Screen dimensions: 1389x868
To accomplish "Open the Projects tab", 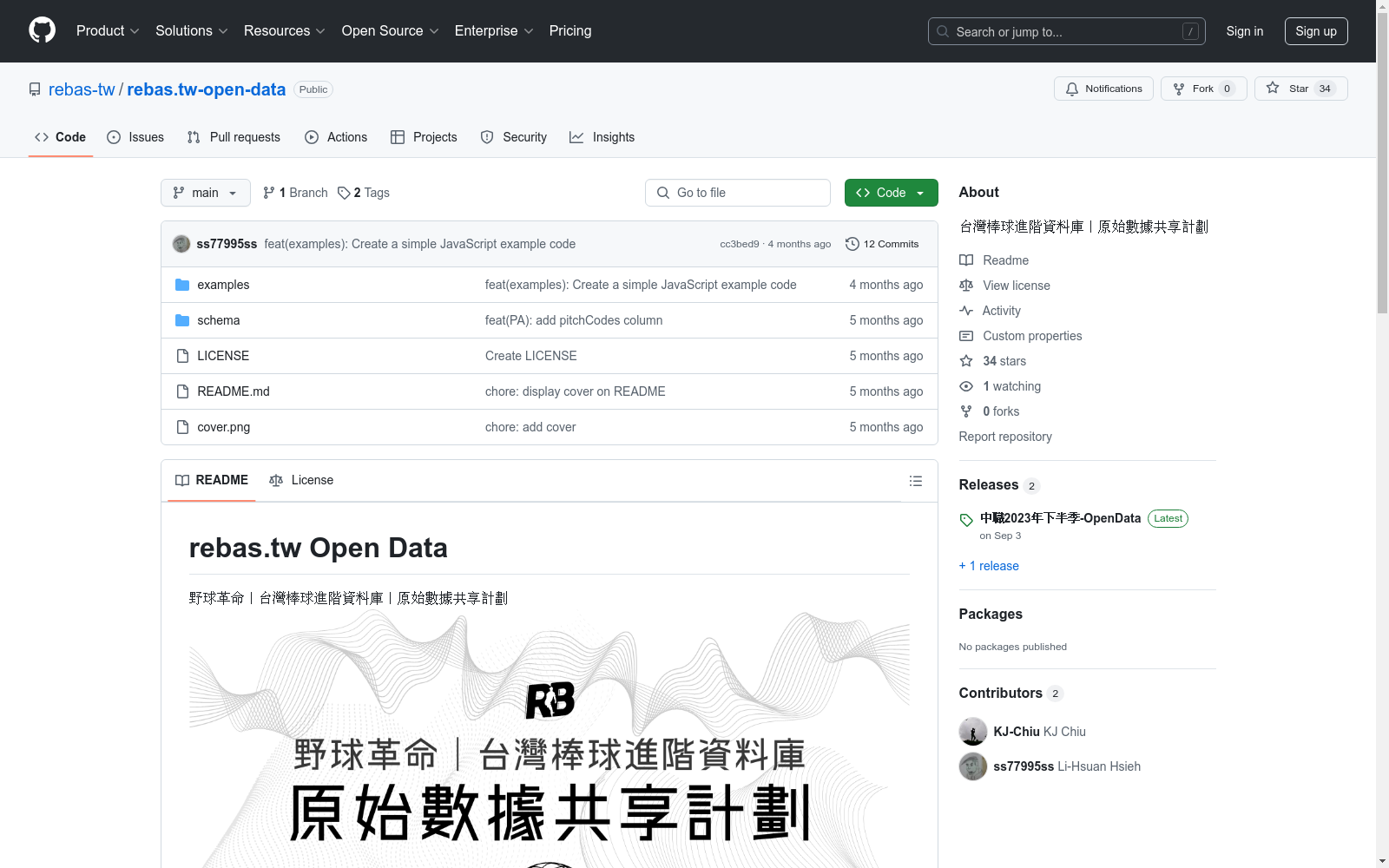I will 424,137.
